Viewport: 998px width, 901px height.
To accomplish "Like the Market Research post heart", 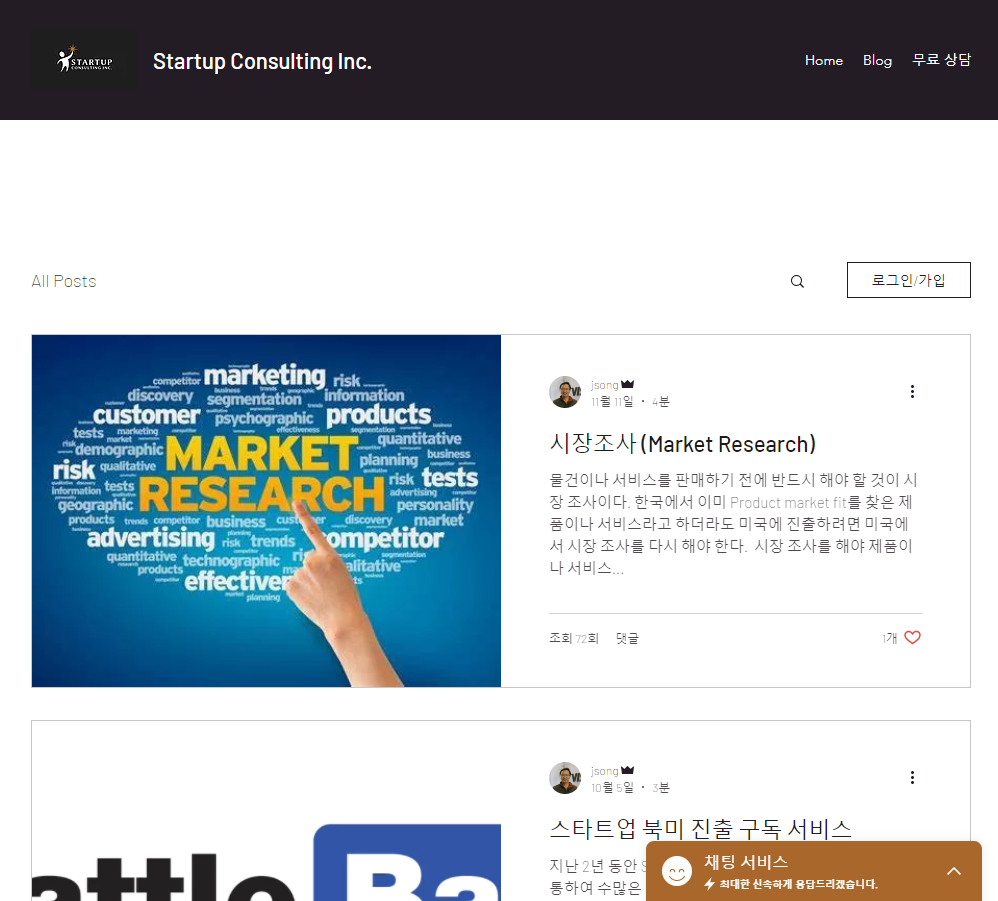I will tap(912, 637).
